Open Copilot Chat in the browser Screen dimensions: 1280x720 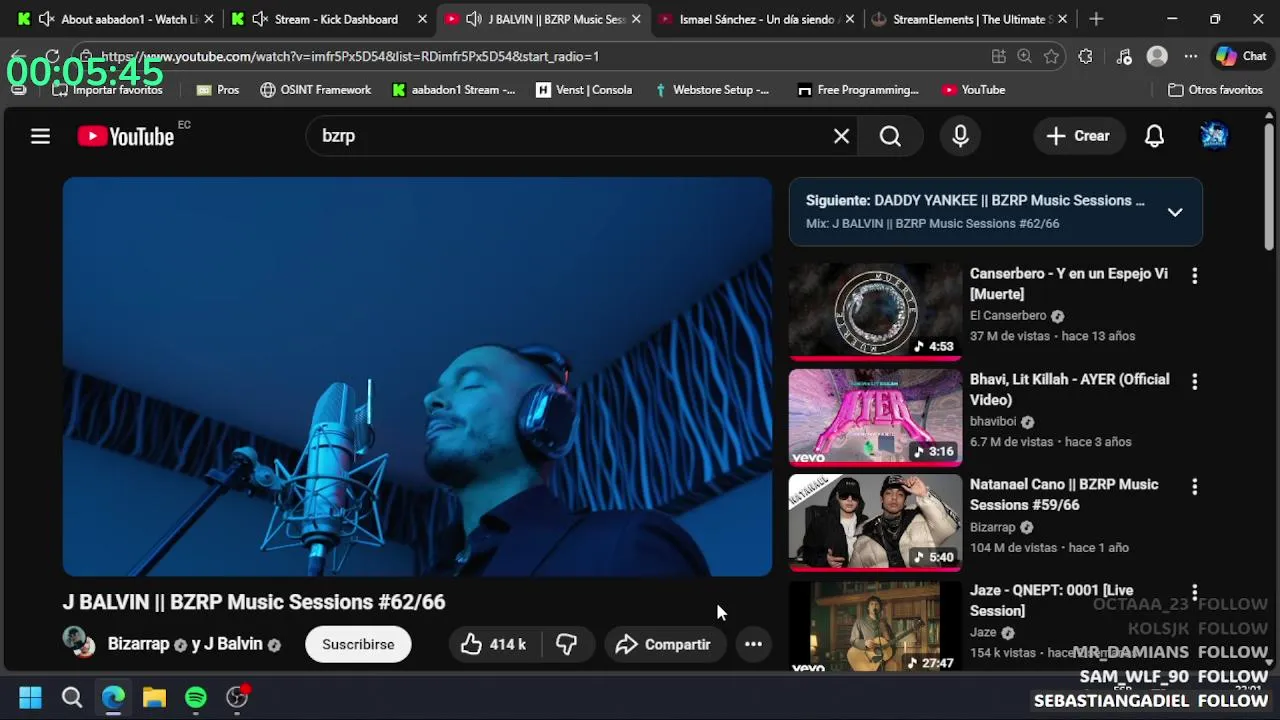1241,56
